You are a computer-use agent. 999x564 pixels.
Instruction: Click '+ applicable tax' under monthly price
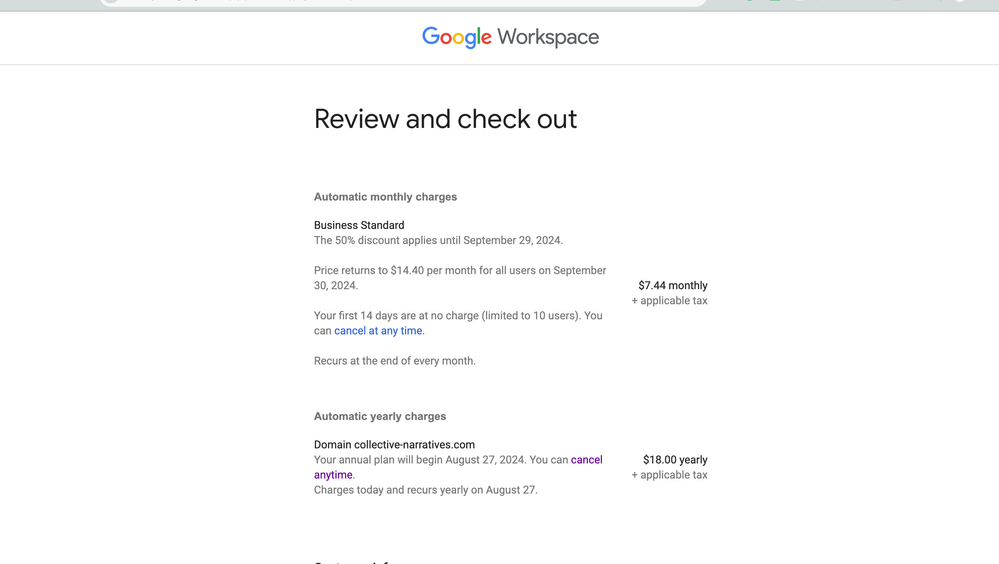pyautogui.click(x=669, y=301)
